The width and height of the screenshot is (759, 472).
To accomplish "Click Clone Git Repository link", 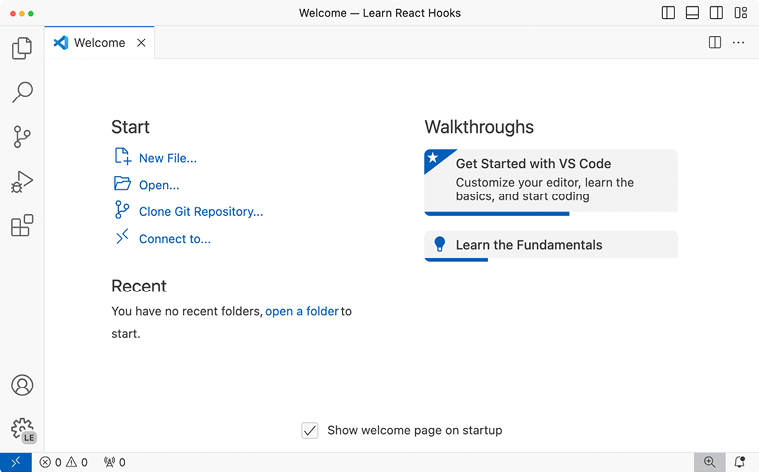I will (x=201, y=212).
